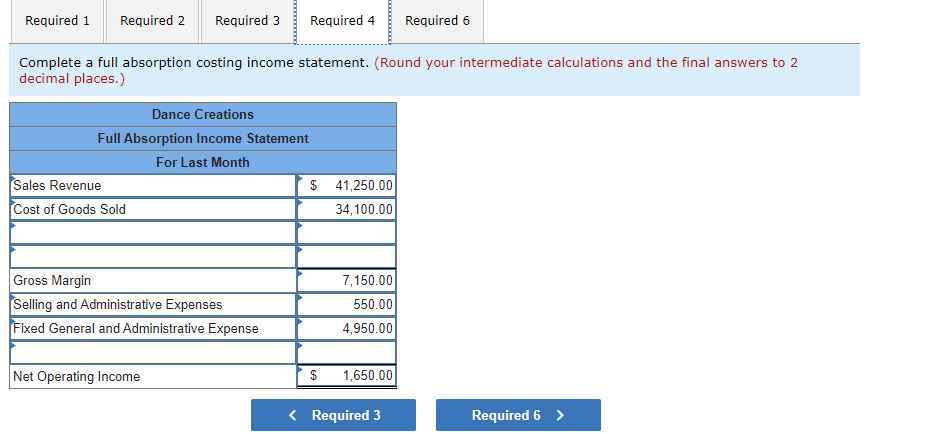Switch to the Required 2 tab
The image size is (927, 434).
point(153,21)
